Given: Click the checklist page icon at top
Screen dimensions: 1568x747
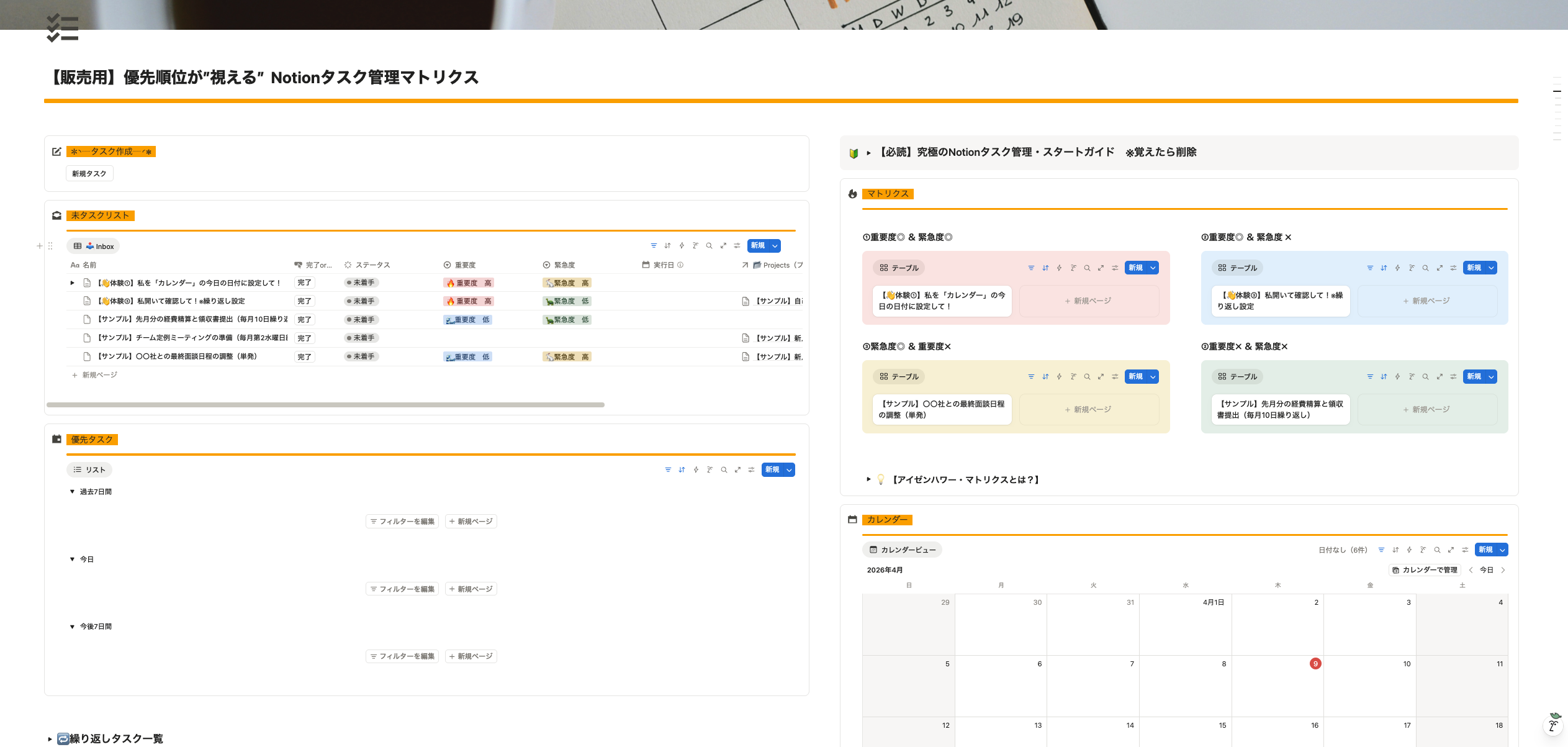Looking at the screenshot, I should (62, 28).
